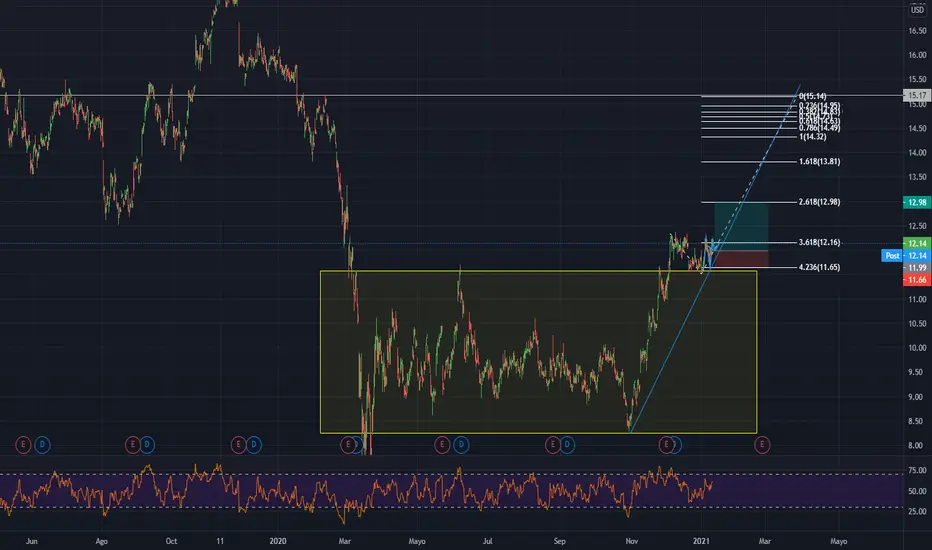Image resolution: width=932 pixels, height=550 pixels.
Task: Select the 0(15.14) Fibonacci level label
Action: pos(813,96)
